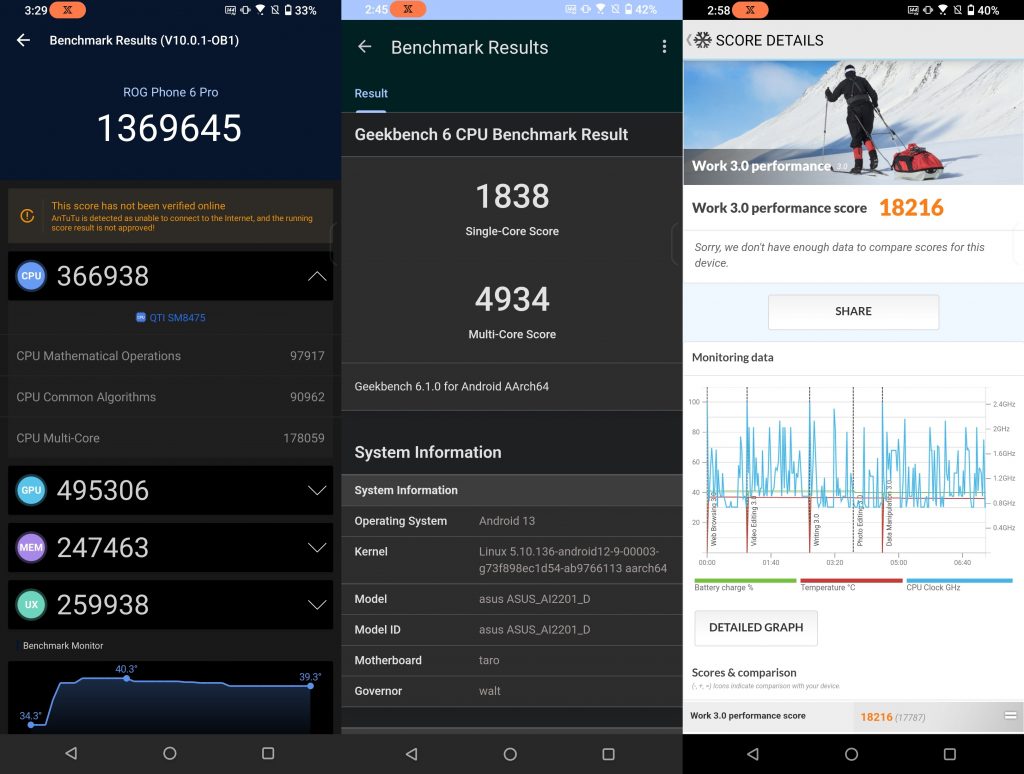Image resolution: width=1024 pixels, height=774 pixels.
Task: Switch to the Result tab in Geekbench
Action: coord(371,93)
